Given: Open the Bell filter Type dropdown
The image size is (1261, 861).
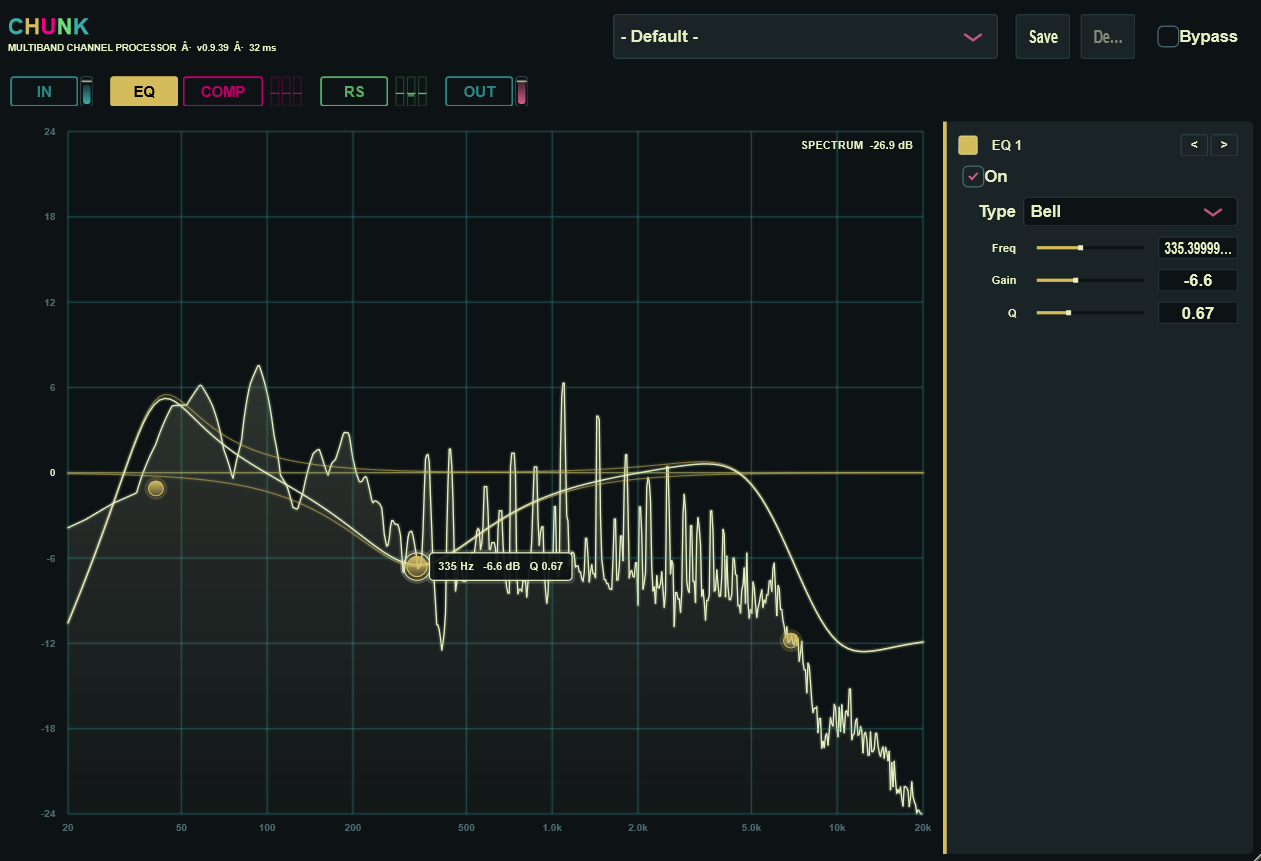Looking at the screenshot, I should (1130, 212).
